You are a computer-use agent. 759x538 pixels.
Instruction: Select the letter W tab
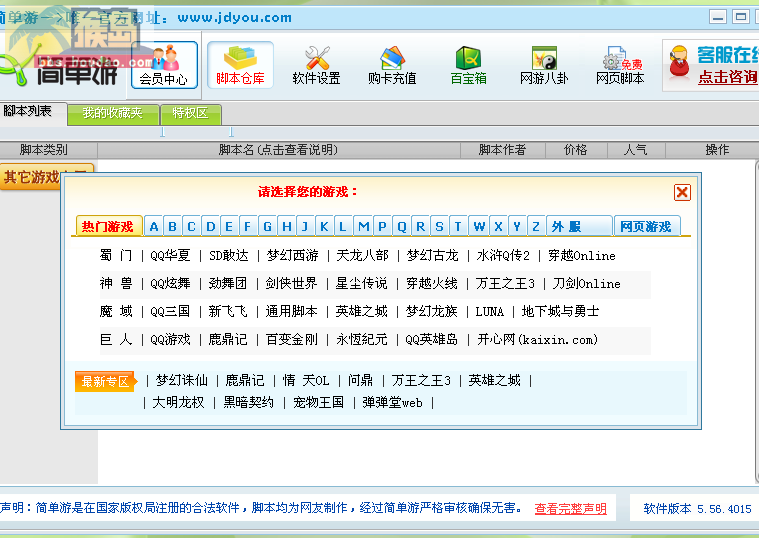(x=479, y=226)
